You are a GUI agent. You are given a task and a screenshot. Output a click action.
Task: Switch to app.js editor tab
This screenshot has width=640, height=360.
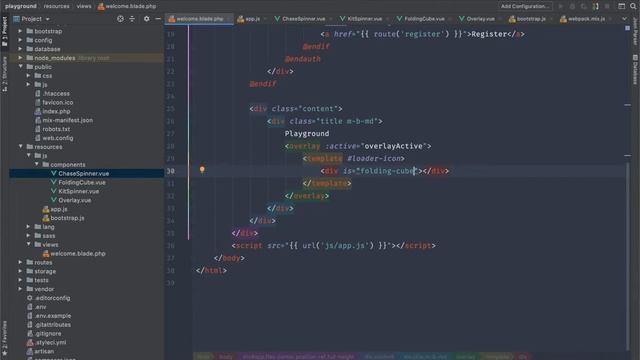251,19
